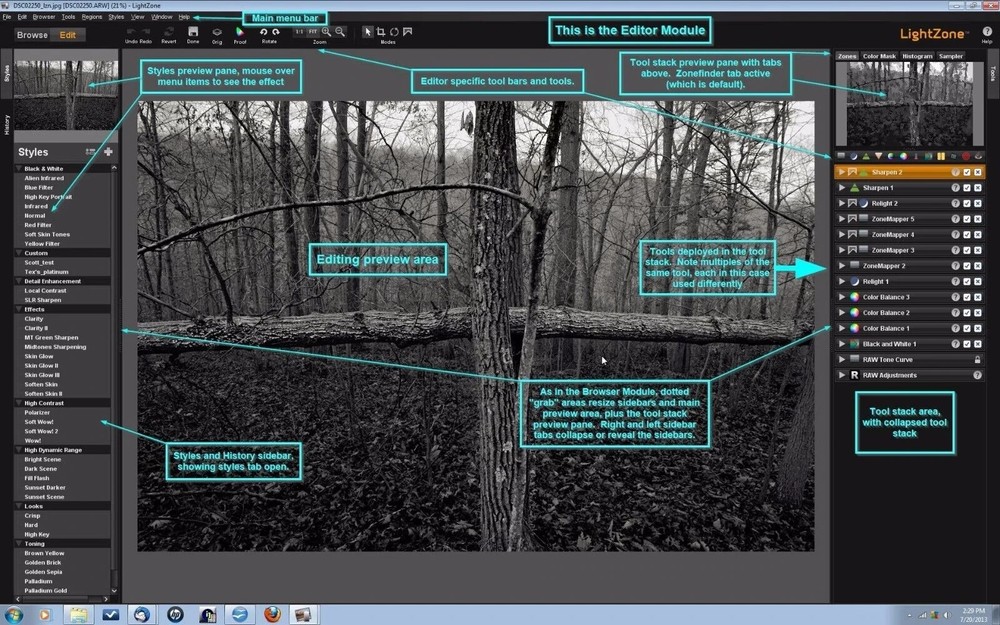Screen dimensions: 1000x625
Task: Collapse the Sharpen 2 tool with its disclosure arrow
Action: (x=840, y=172)
